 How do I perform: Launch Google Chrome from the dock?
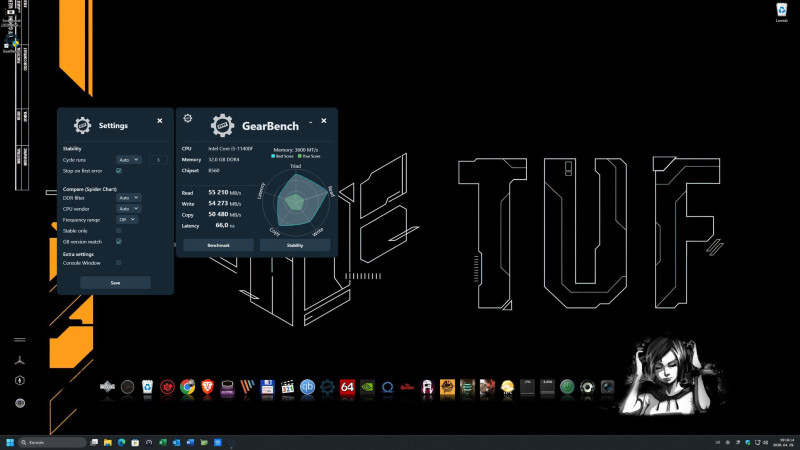point(187,387)
